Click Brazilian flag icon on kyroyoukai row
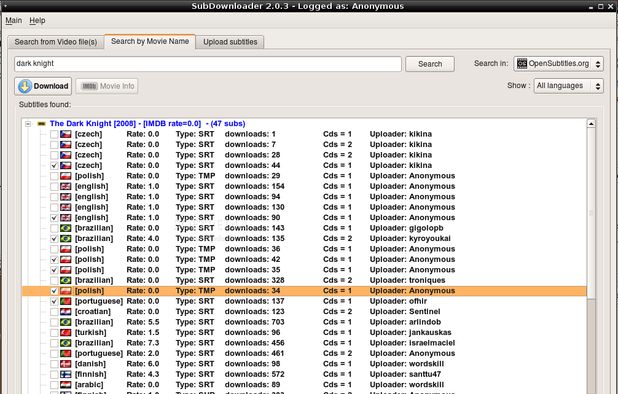 click(x=66, y=238)
